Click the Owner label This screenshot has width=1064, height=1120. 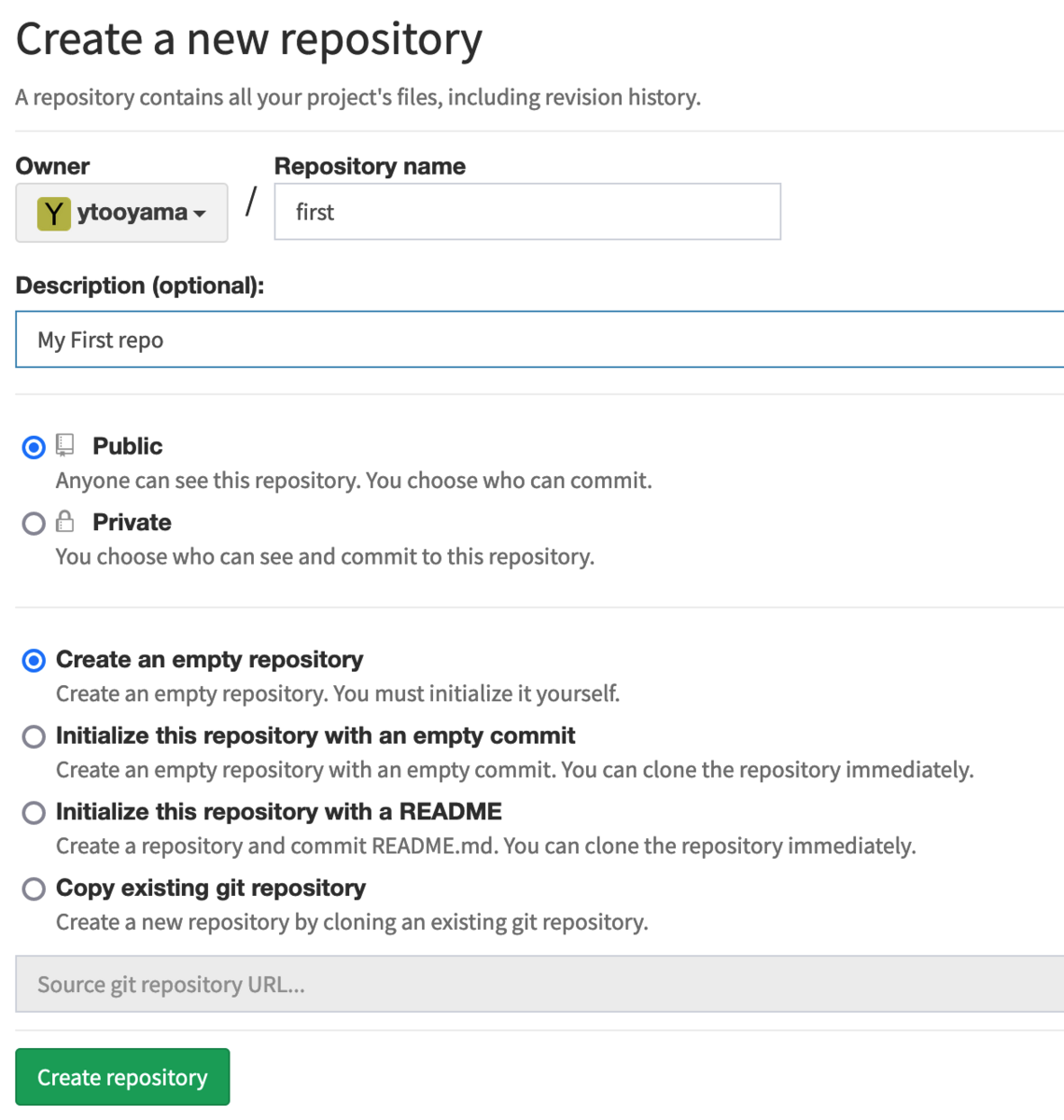point(52,166)
